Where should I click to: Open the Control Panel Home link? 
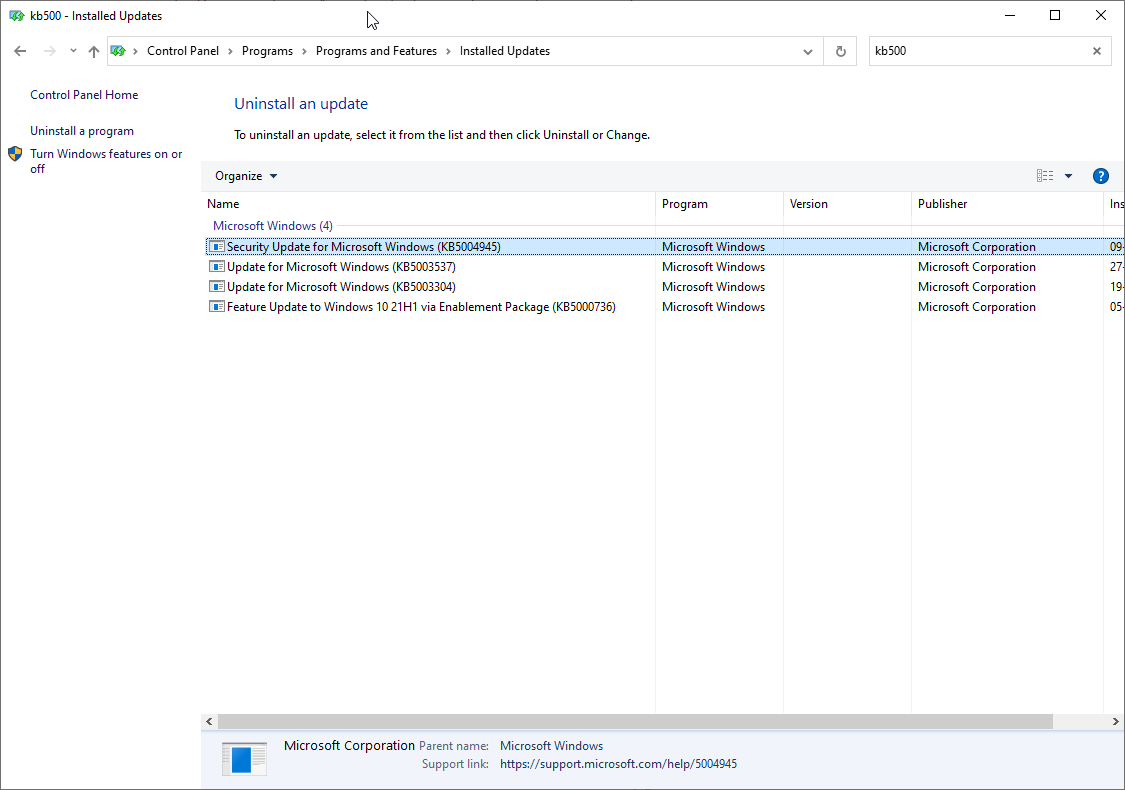[84, 94]
